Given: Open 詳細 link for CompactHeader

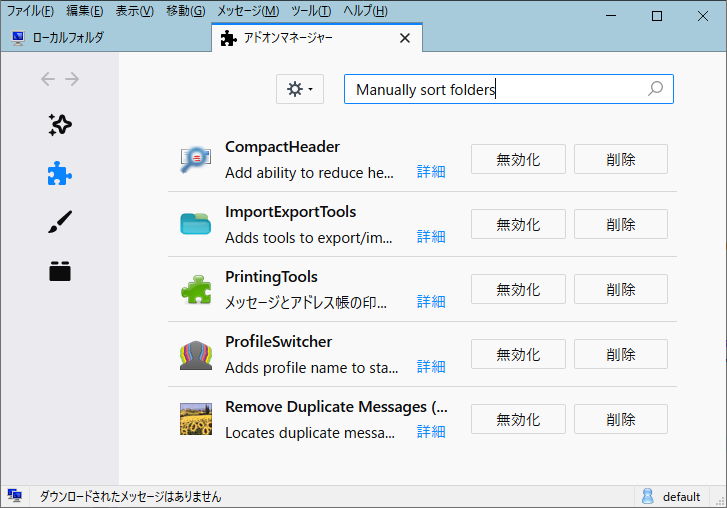Looking at the screenshot, I should point(431,172).
